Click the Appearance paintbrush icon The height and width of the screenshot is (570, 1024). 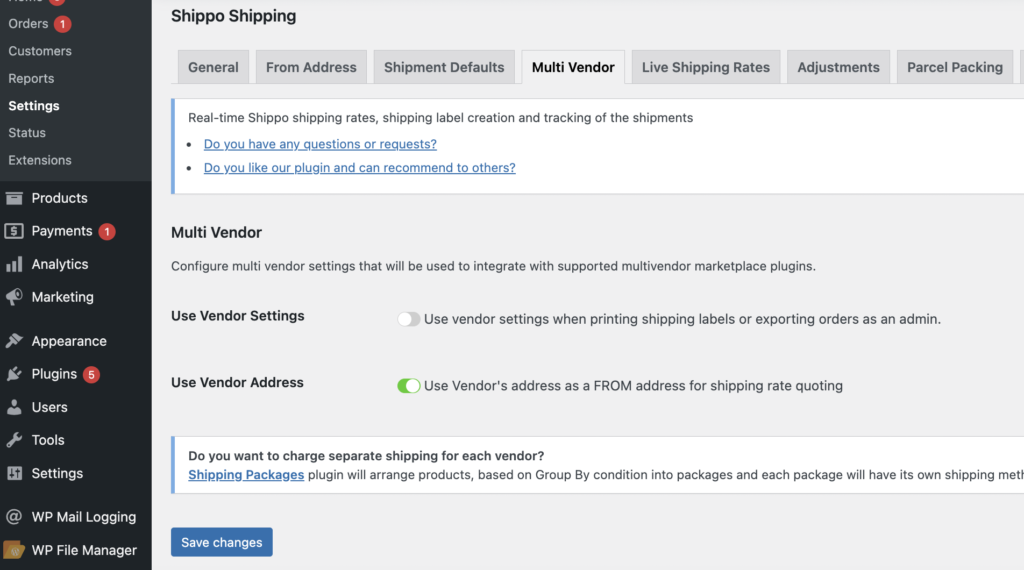[x=14, y=341]
